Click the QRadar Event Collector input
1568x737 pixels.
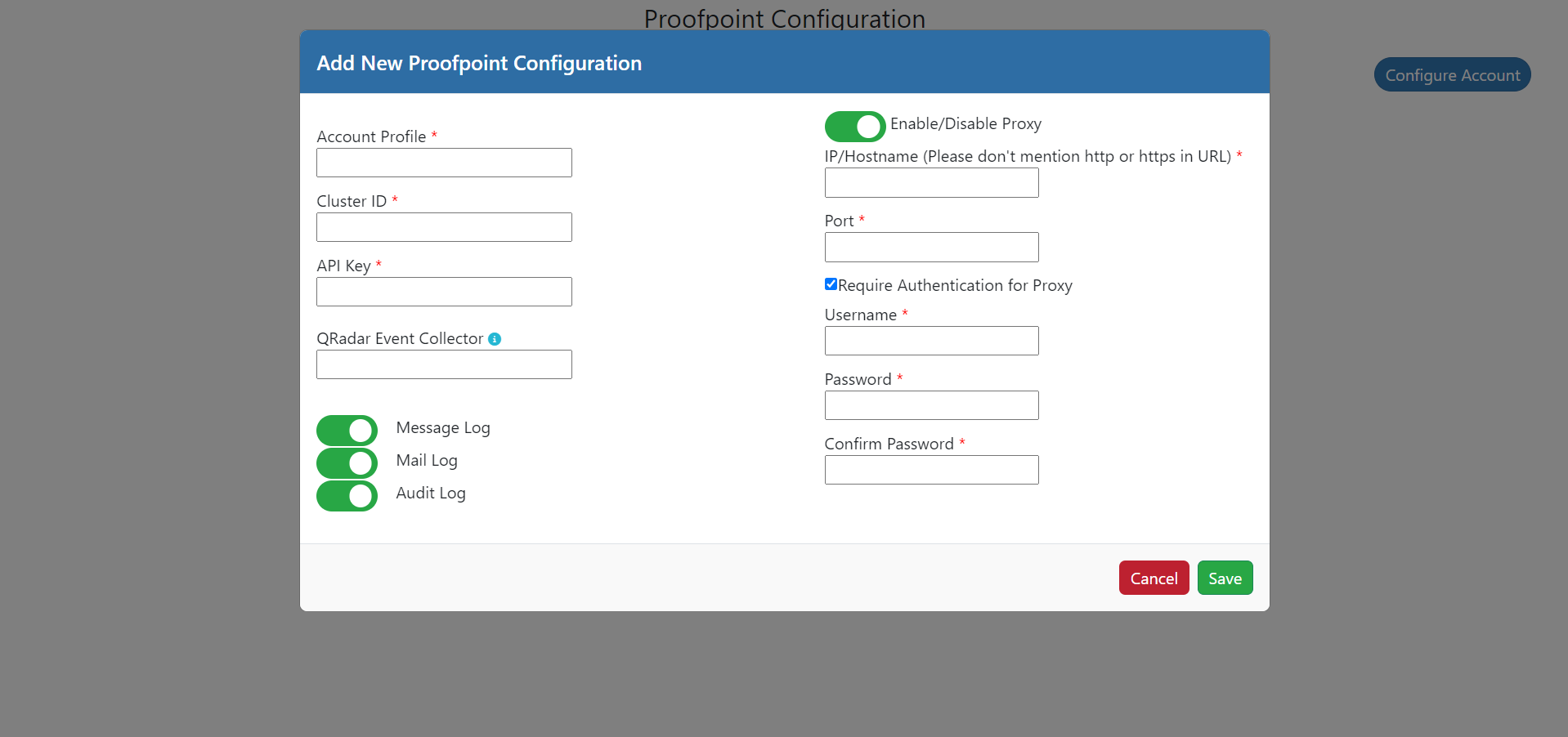pos(444,364)
